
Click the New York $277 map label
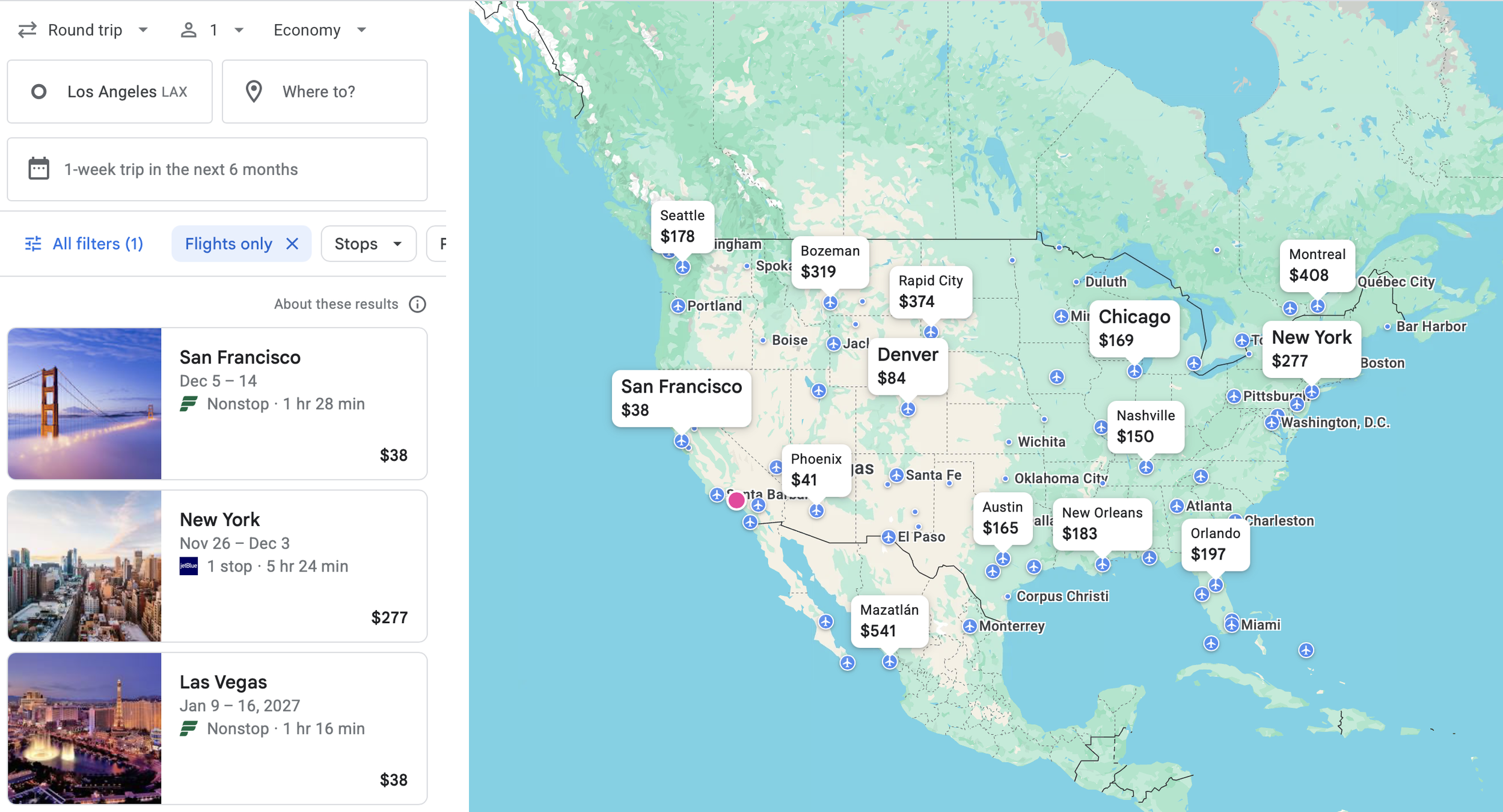[x=1311, y=349]
